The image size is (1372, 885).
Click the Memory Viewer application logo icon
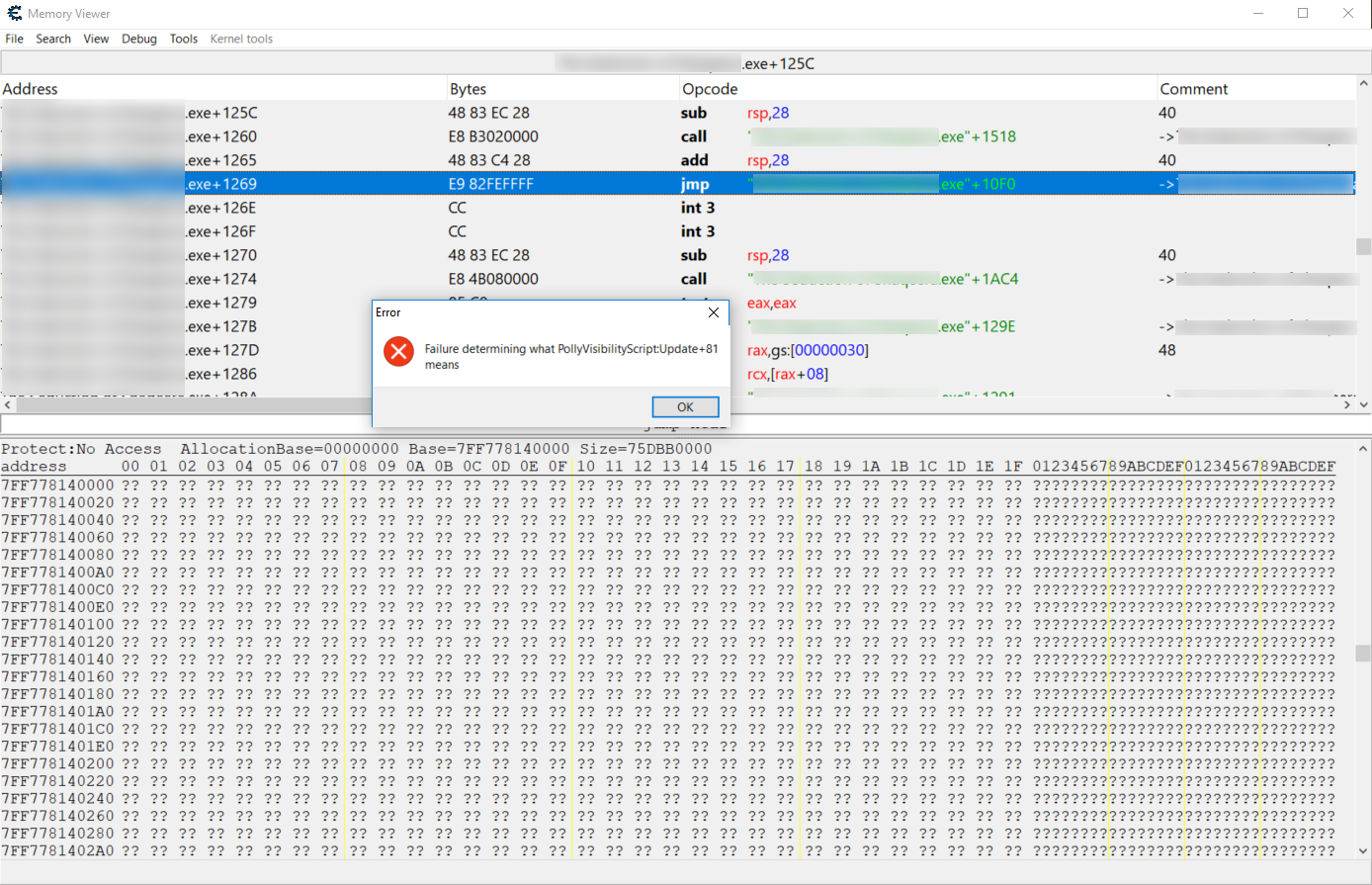tap(14, 14)
